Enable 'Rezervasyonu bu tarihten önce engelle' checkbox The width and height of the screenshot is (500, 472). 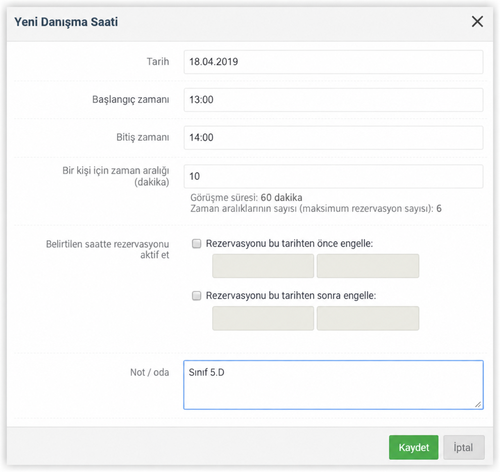pyautogui.click(x=196, y=244)
